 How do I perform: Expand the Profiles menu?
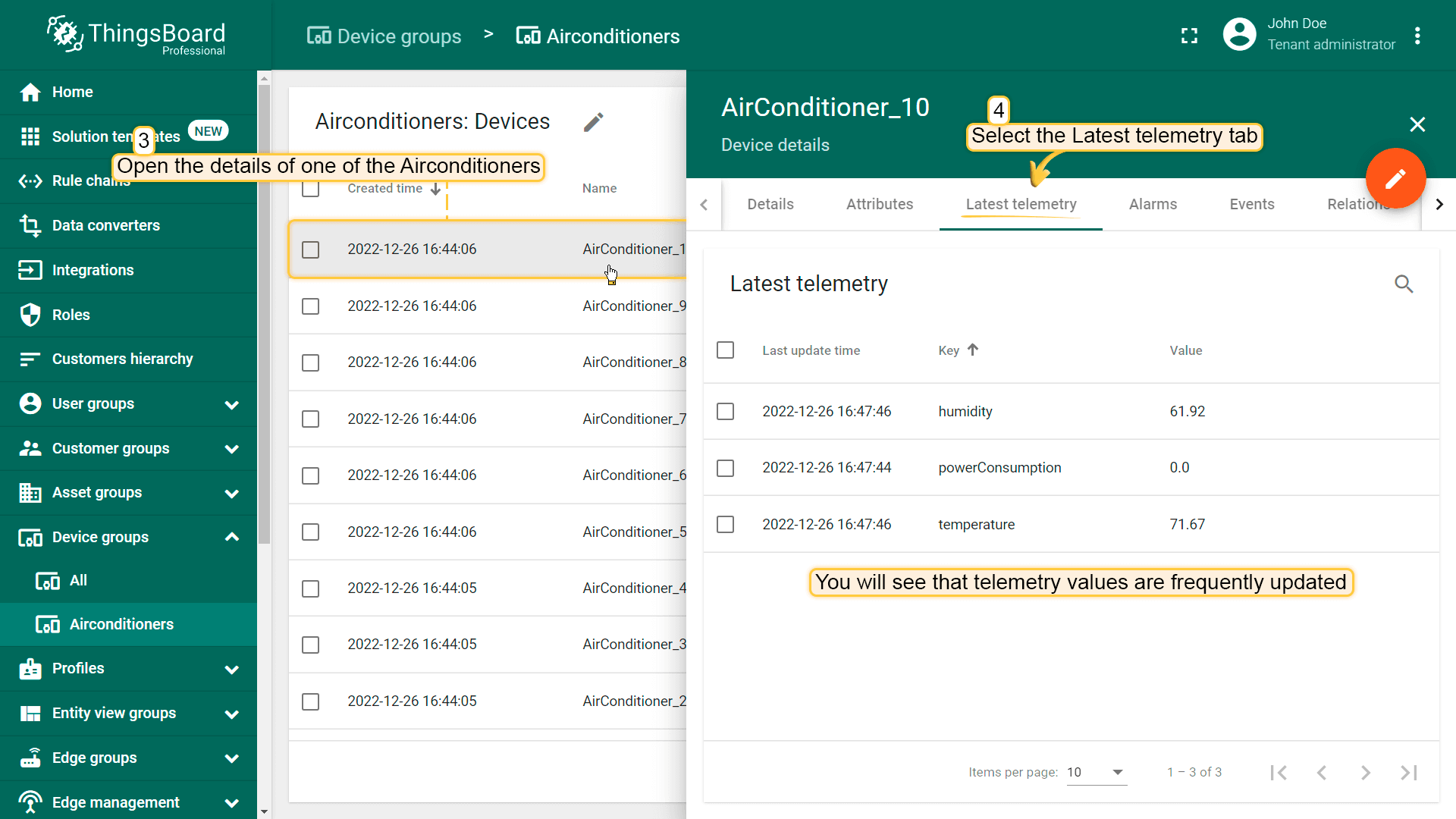pos(232,670)
